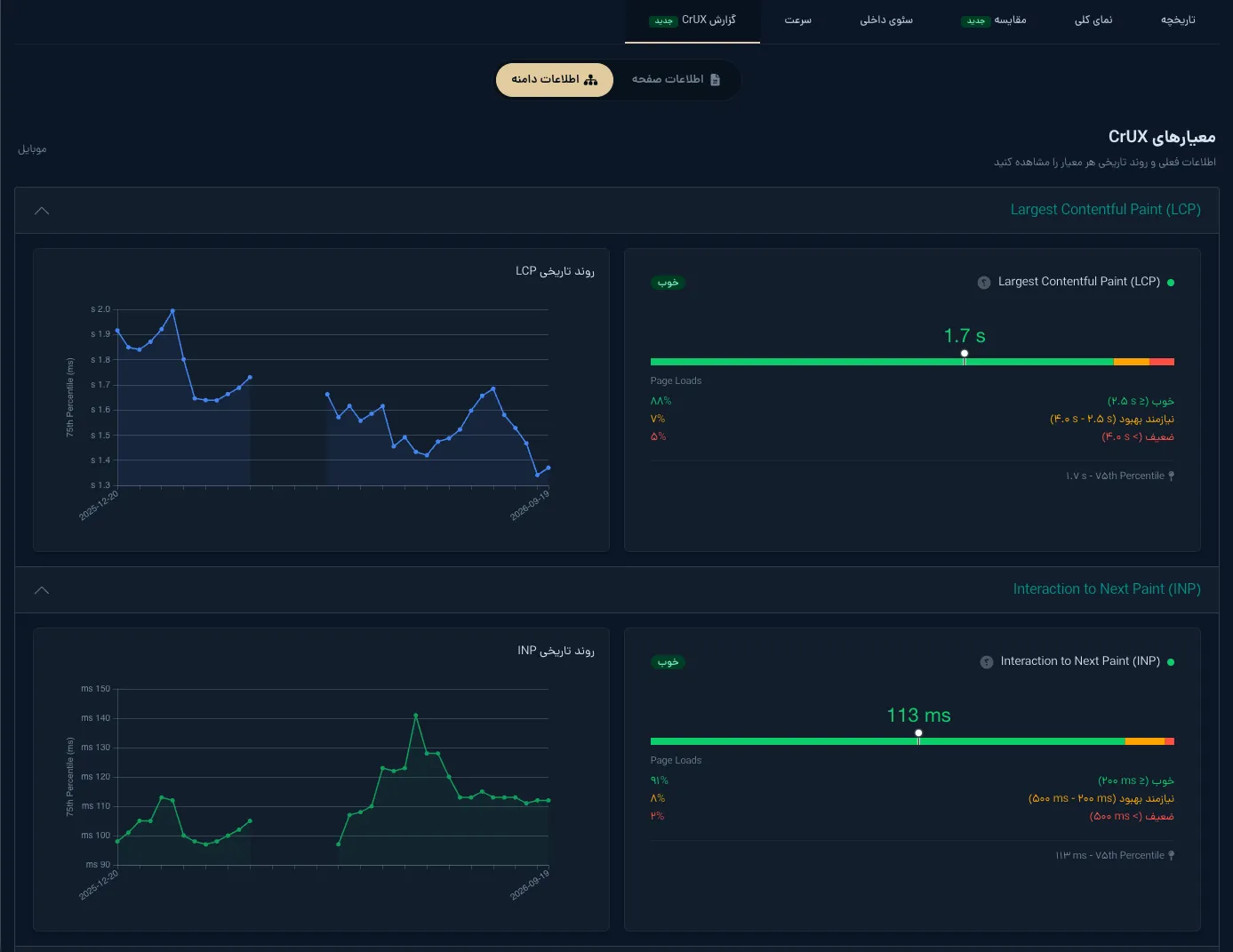Open the تاریخچه tab
The image size is (1233, 952).
(1178, 20)
